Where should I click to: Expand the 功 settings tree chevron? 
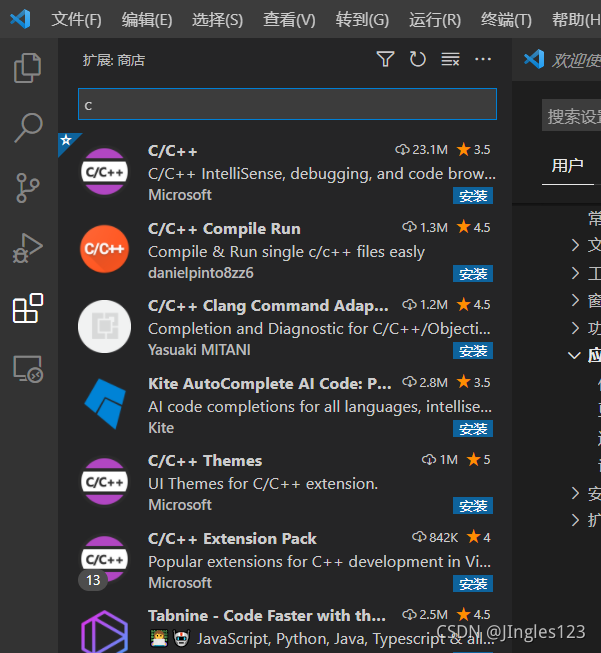pos(575,328)
